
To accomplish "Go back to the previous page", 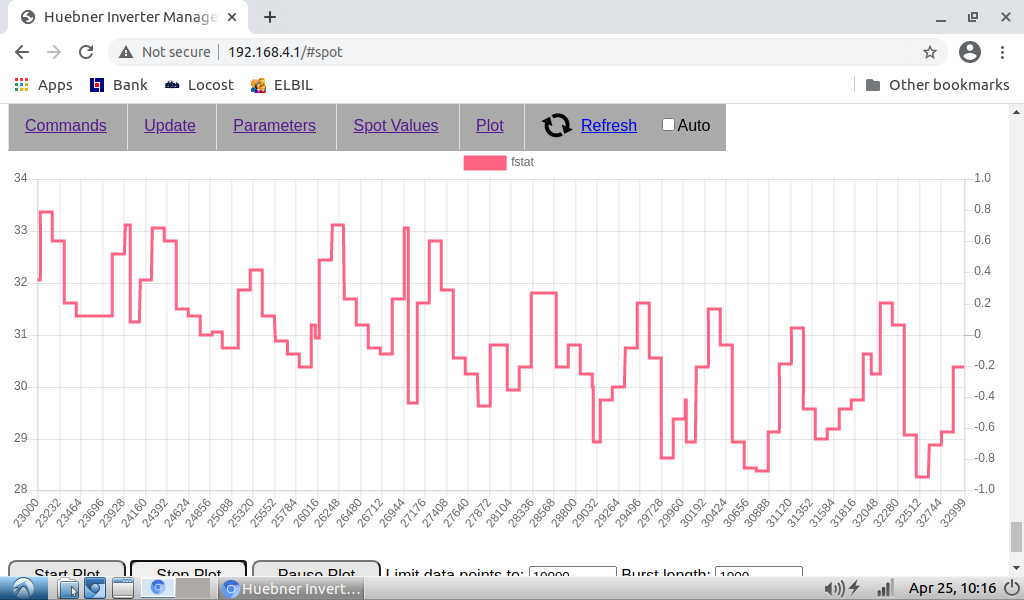I will 22,52.
